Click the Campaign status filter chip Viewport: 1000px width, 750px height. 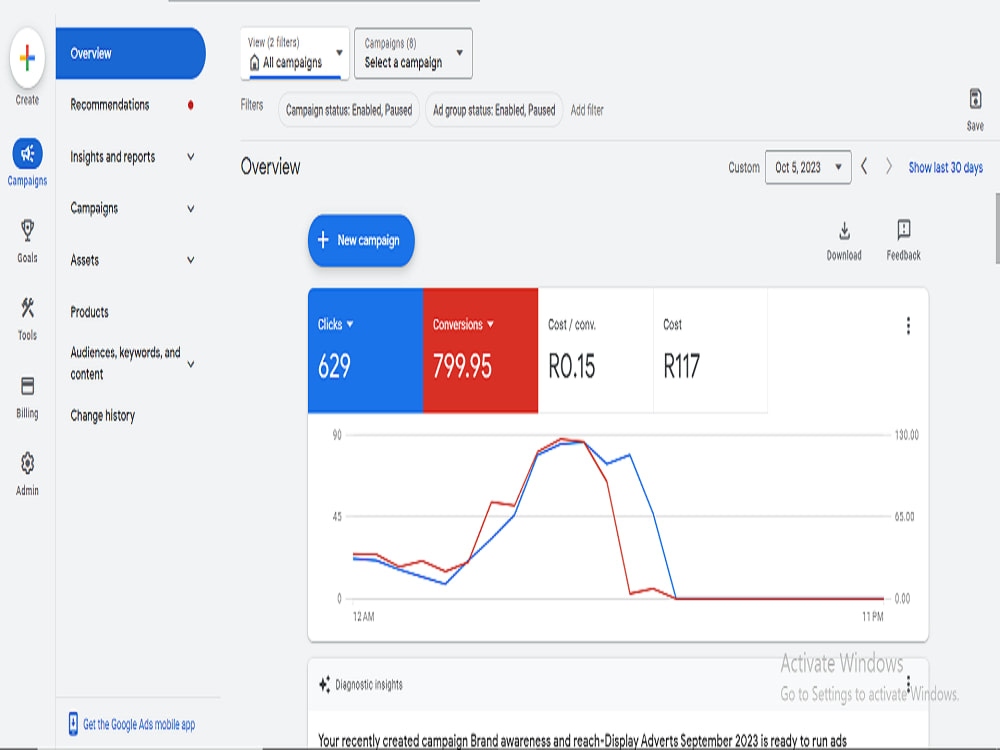click(x=349, y=110)
